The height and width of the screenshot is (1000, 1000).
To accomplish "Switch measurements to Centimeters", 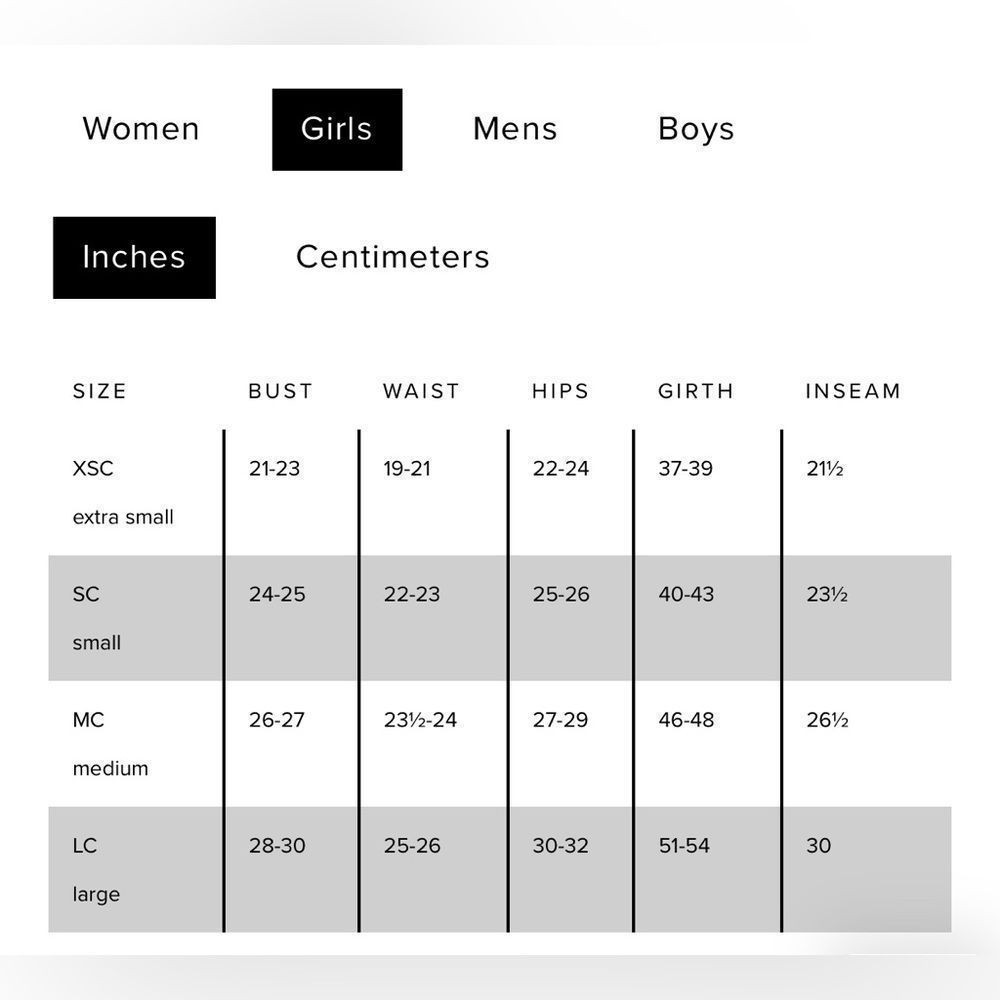I will (393, 257).
